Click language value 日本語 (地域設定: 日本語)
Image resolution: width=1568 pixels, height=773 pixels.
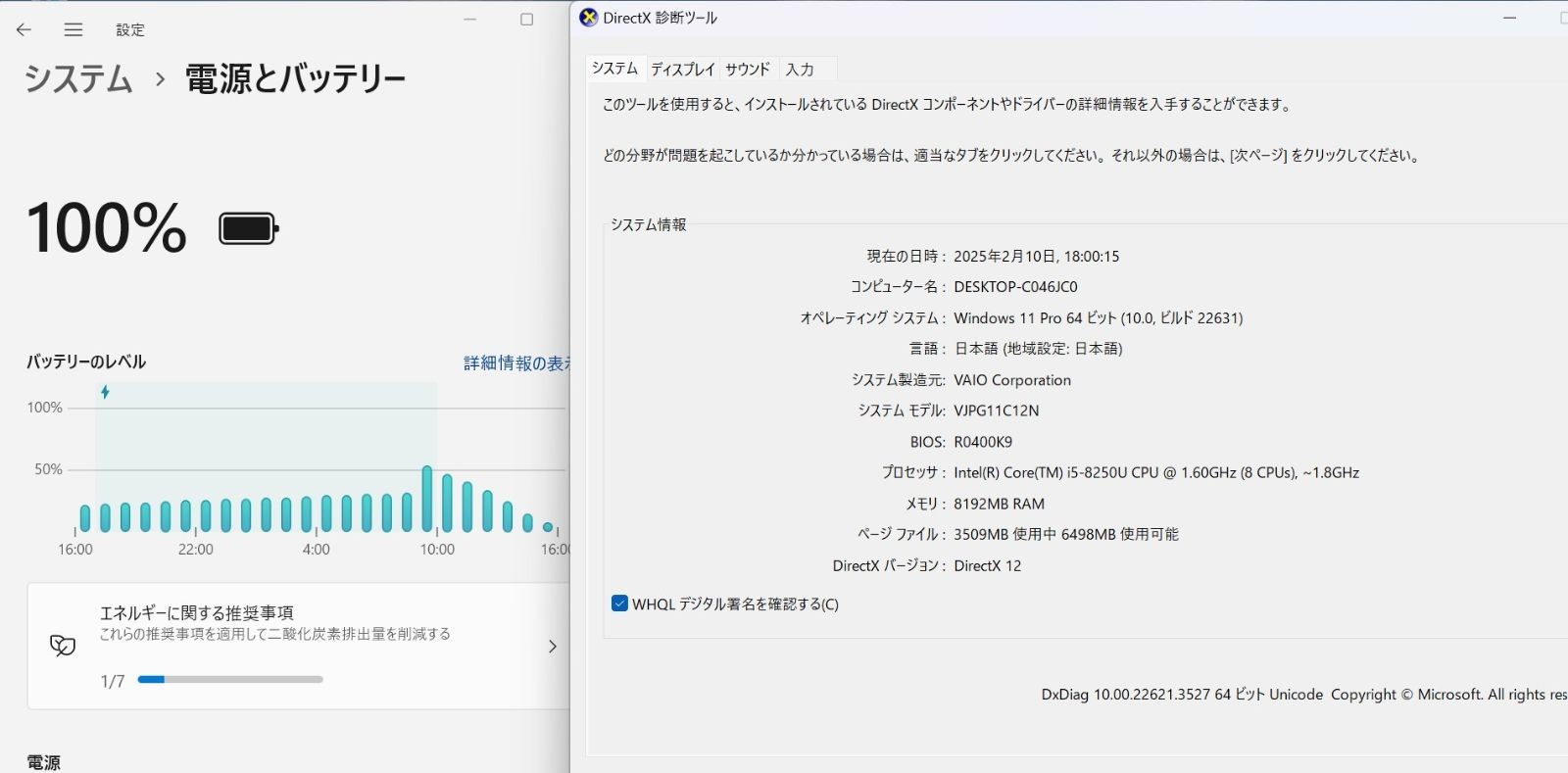[1038, 349]
